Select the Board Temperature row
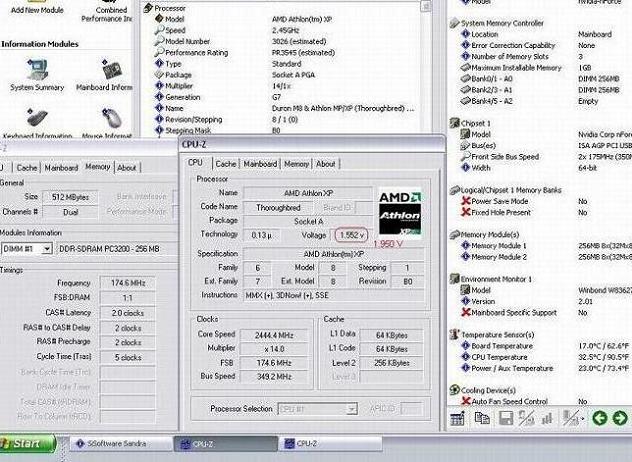Viewport: 632px width, 462px height. [546, 345]
